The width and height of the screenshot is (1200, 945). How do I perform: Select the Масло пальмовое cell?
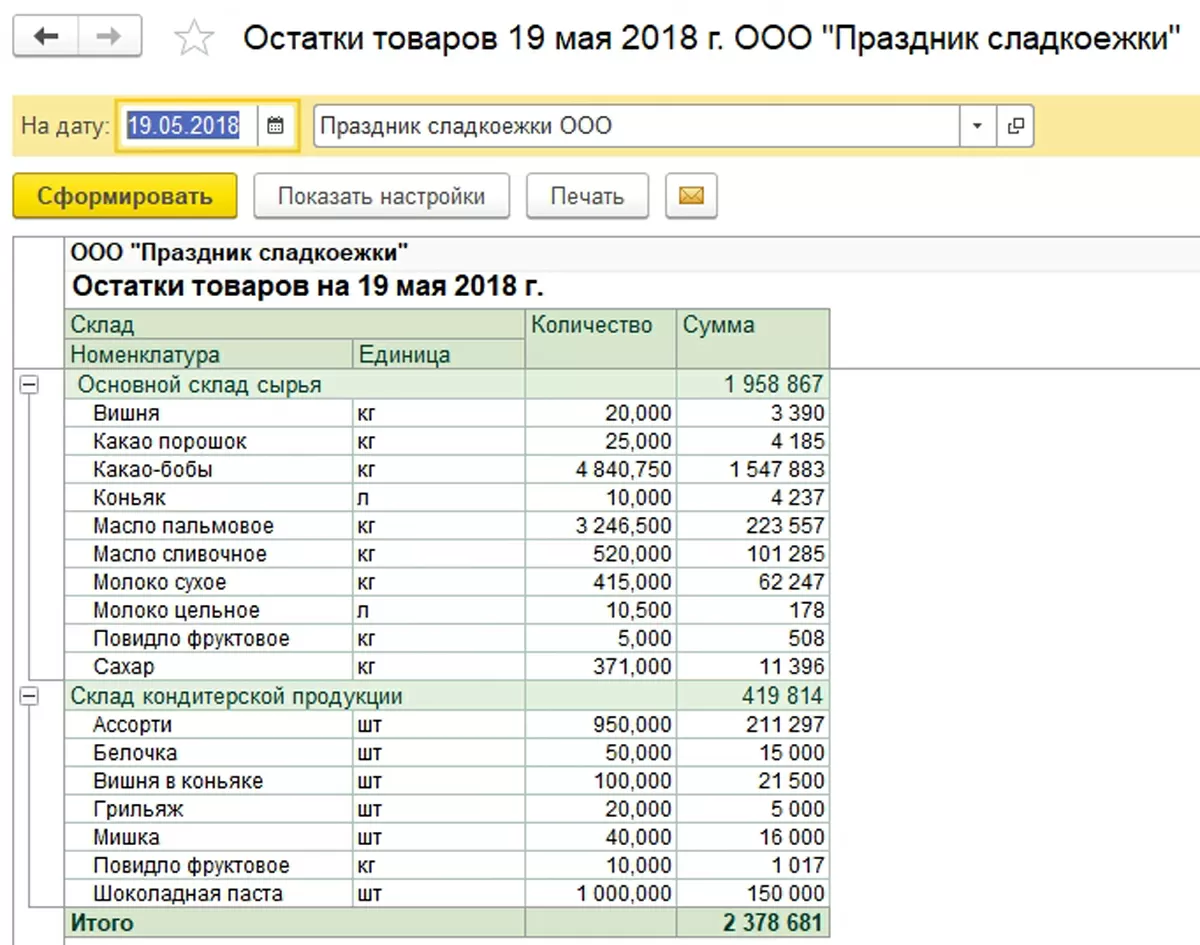(209, 525)
